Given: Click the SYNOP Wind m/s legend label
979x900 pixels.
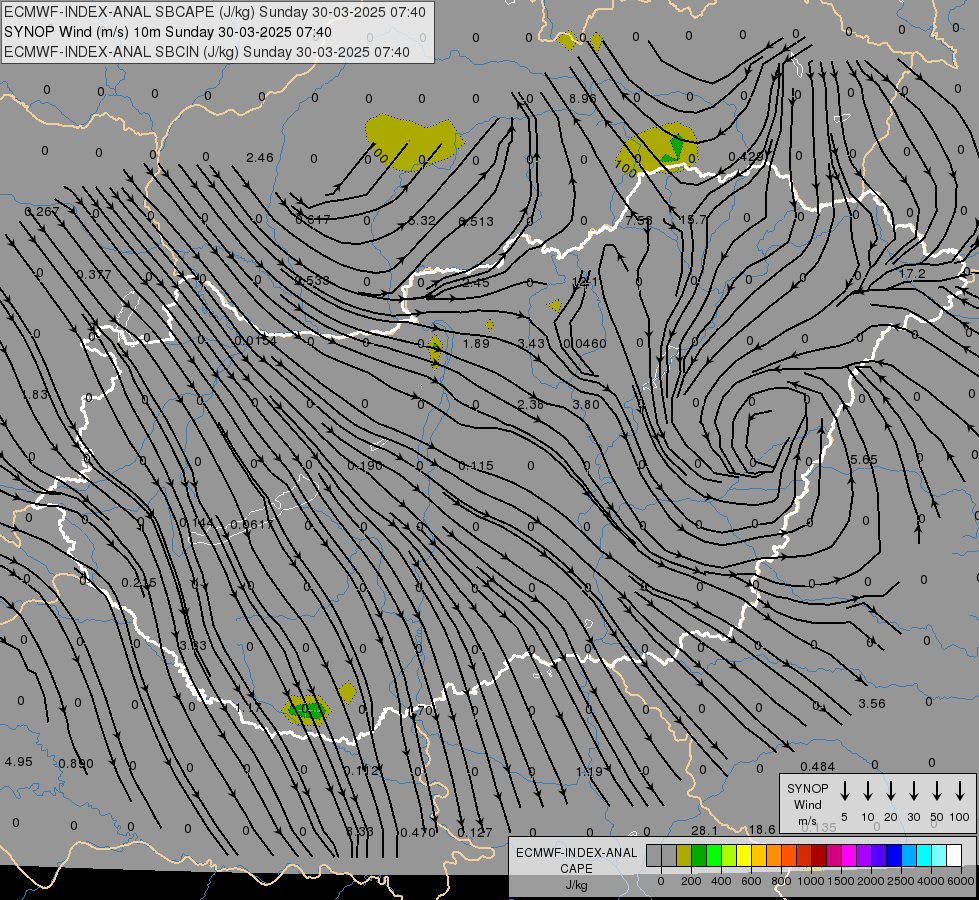Looking at the screenshot, I should click(807, 804).
